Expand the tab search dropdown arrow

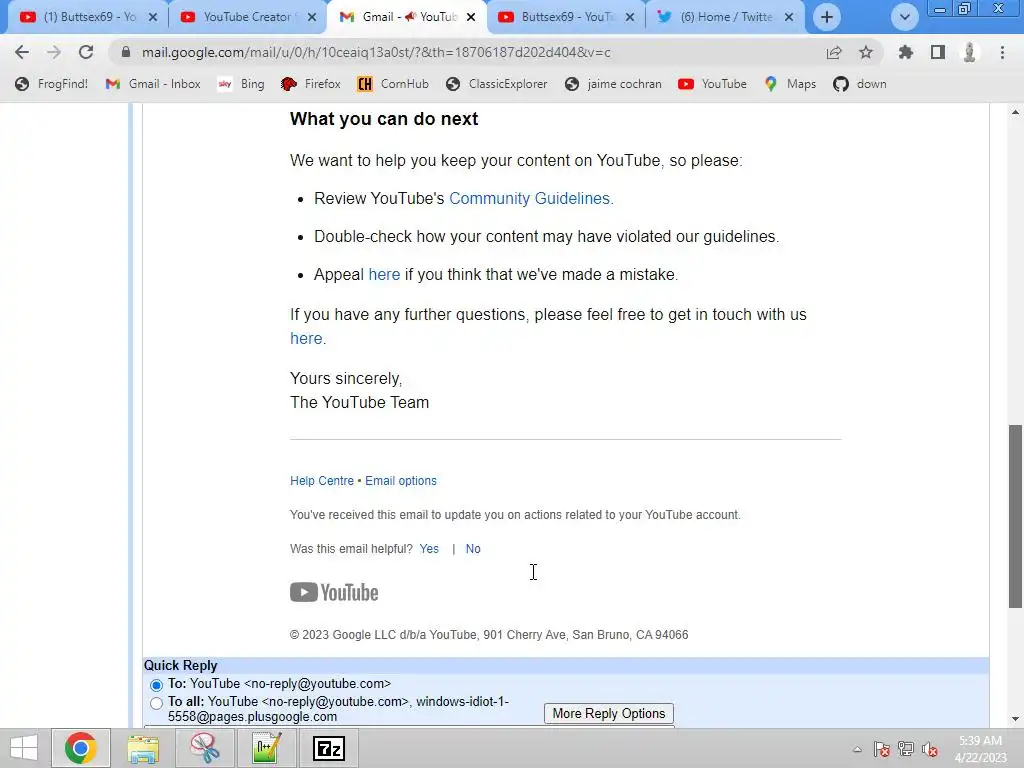point(904,17)
